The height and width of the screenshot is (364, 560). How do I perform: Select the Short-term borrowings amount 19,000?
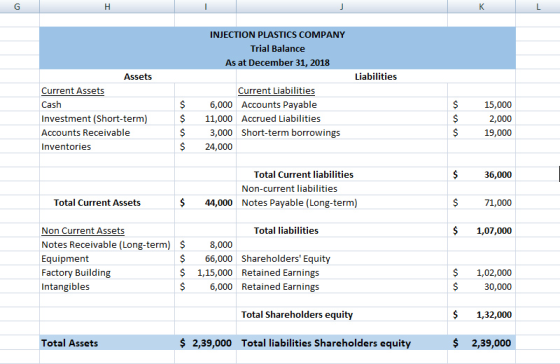pyautogui.click(x=481, y=133)
